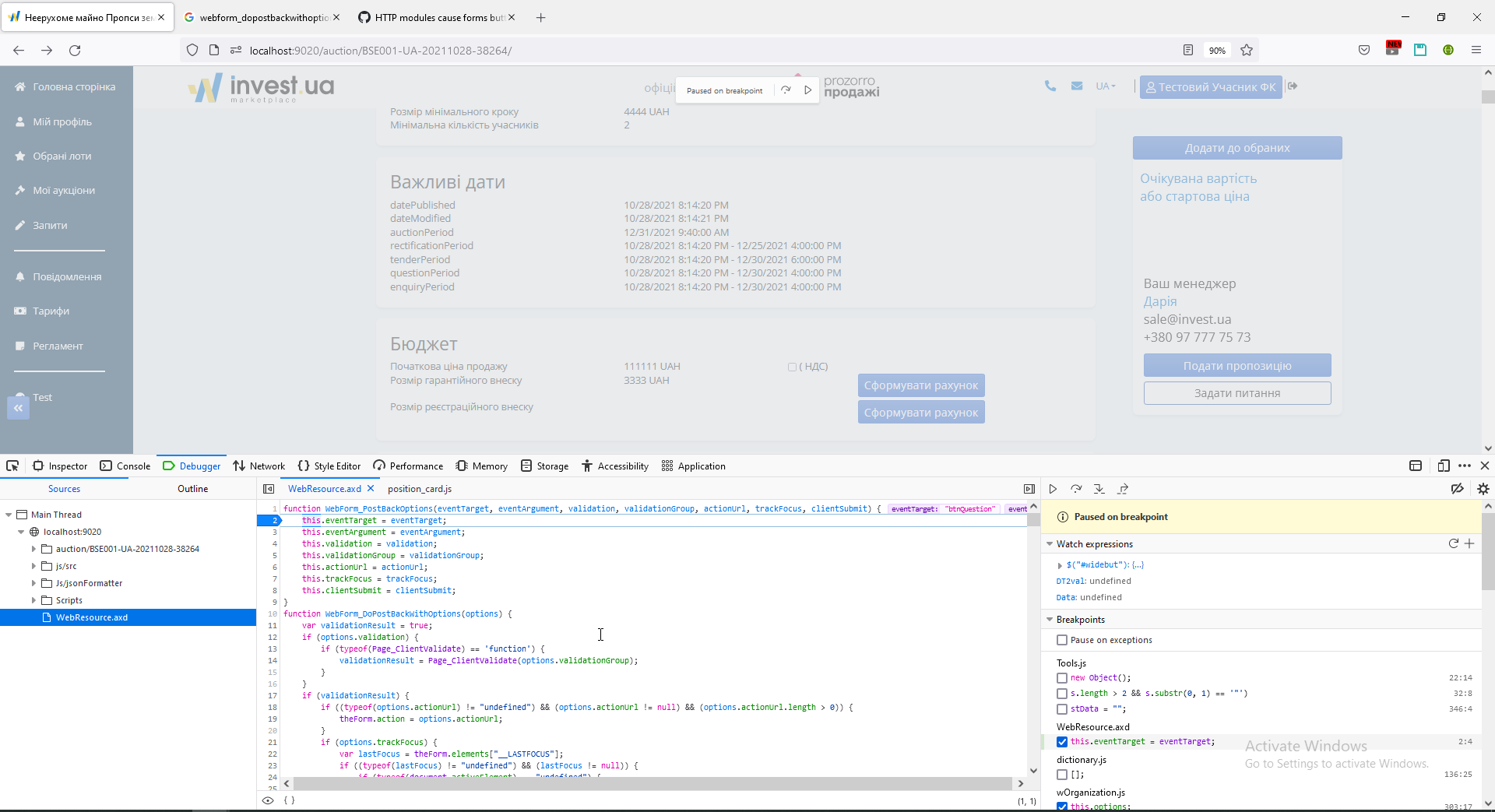Viewport: 1495px width, 812px height.
Task: Click the Задати питання button
Action: (1237, 393)
